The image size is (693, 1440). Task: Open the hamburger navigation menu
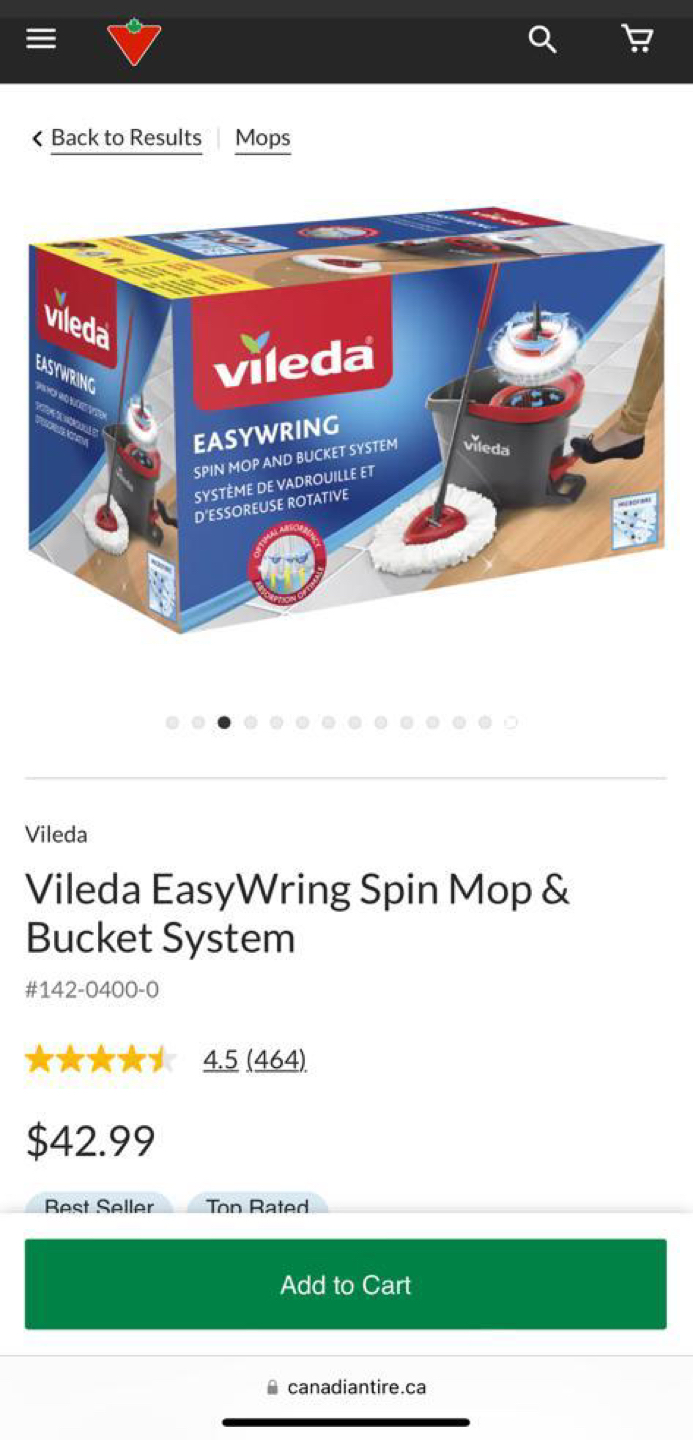point(41,39)
